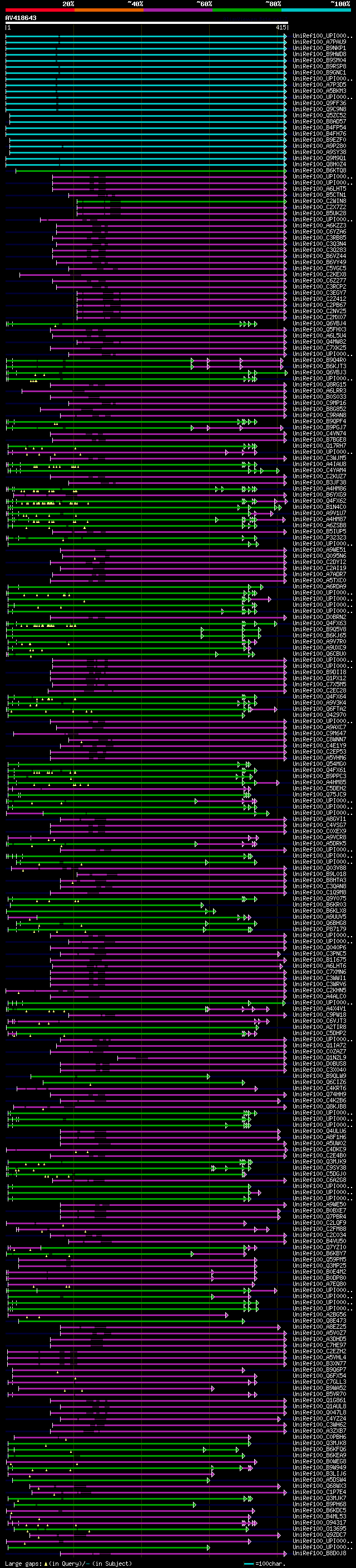
Task: Click the cyan ~100% identity legend bar
Action: click(316, 10)
